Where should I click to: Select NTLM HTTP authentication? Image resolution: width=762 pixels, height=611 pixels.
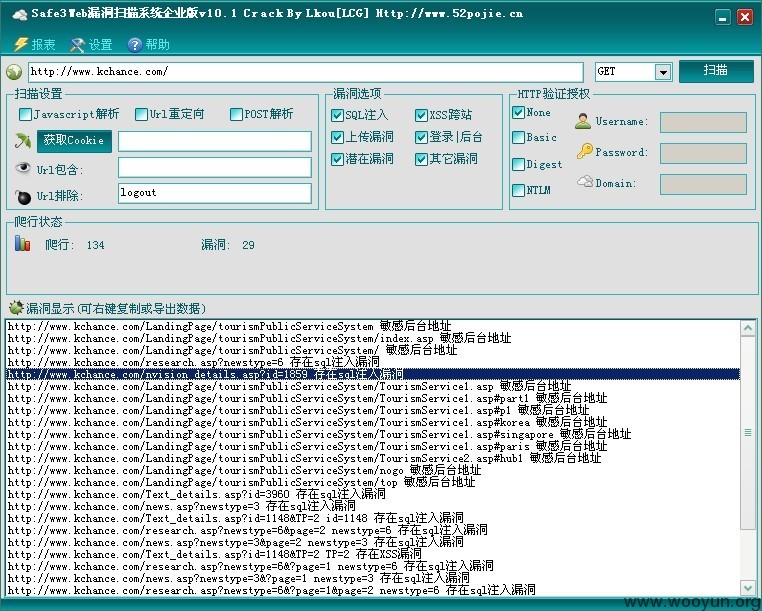518,190
